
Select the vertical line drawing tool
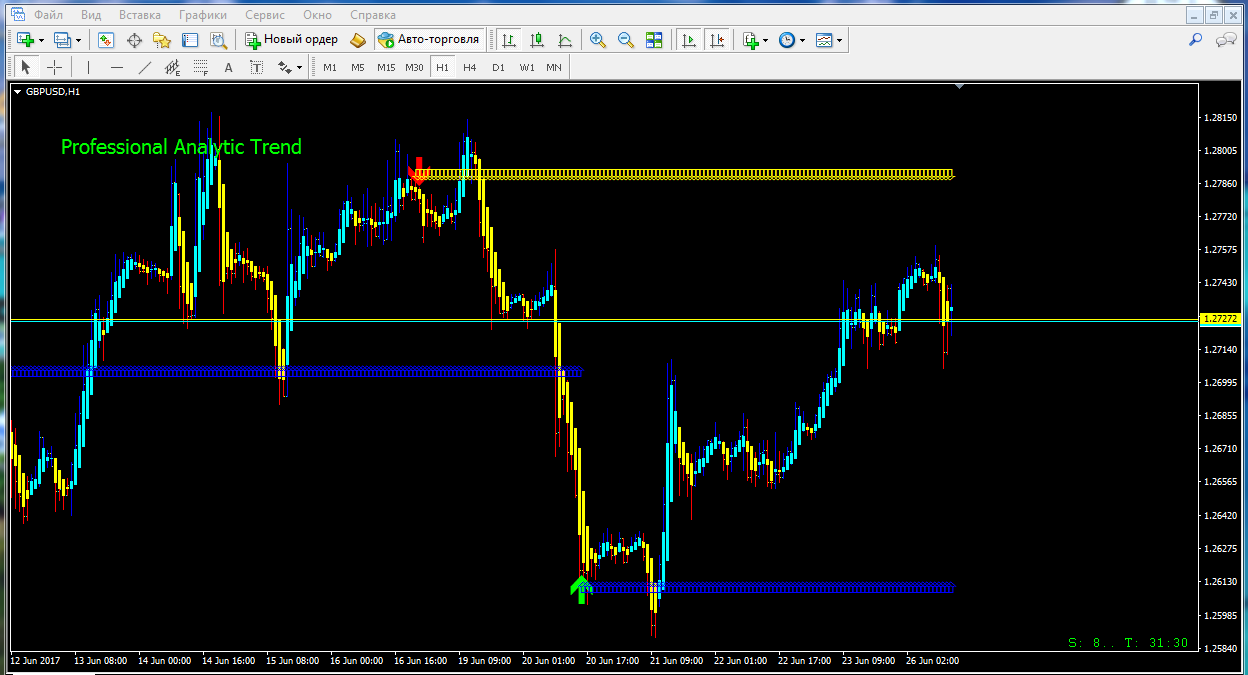[x=89, y=67]
